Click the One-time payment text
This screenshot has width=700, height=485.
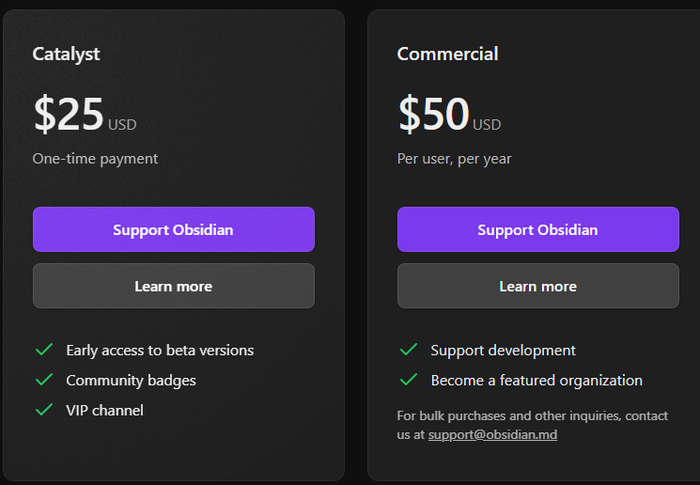coord(95,158)
